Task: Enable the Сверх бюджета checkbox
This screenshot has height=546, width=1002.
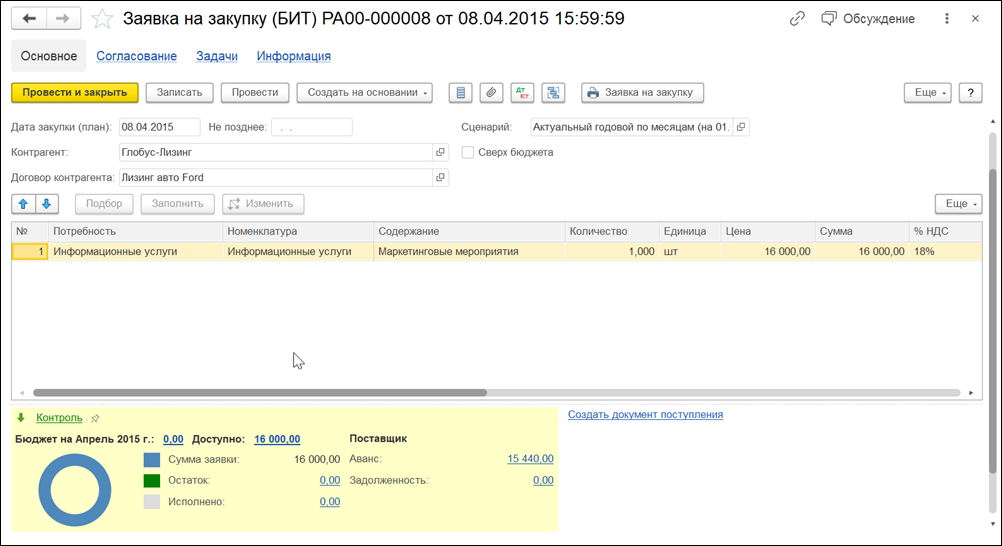Action: click(x=468, y=152)
